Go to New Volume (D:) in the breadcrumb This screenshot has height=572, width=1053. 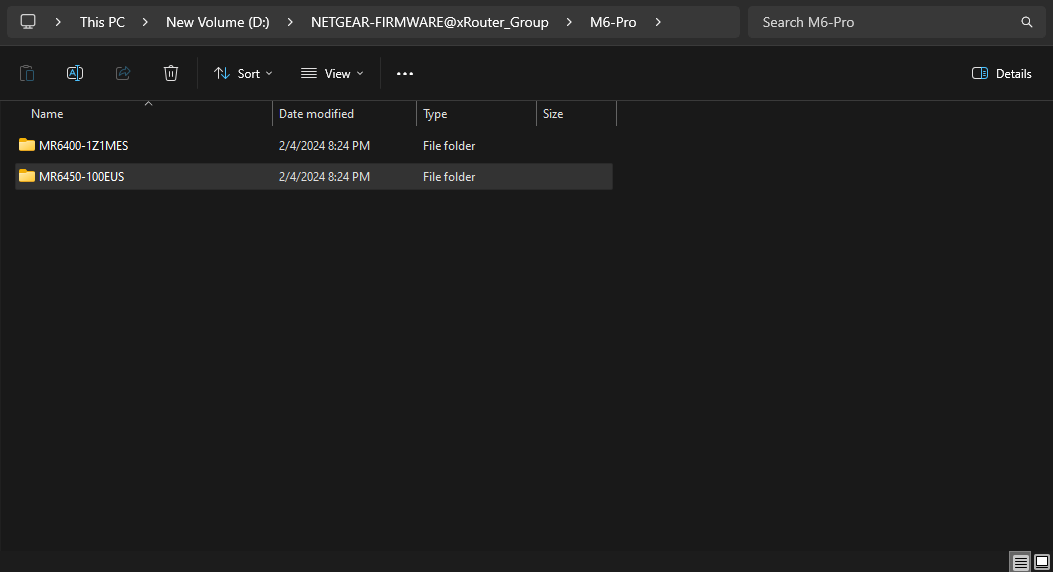point(218,22)
